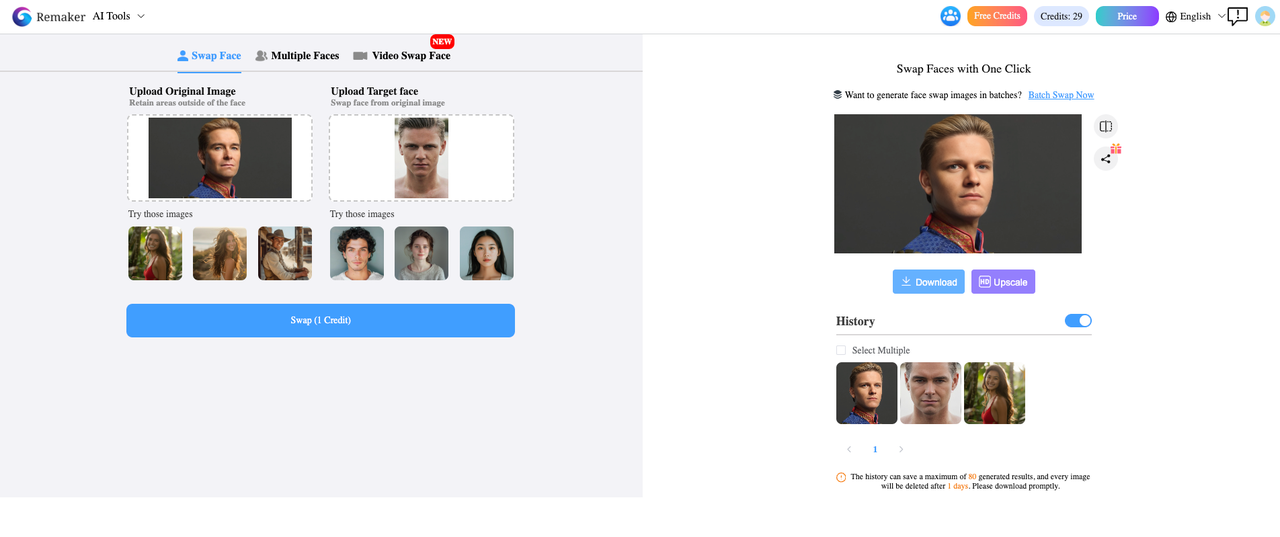The width and height of the screenshot is (1280, 537).
Task: Open the feedback speech-bubble icon
Action: click(1237, 16)
